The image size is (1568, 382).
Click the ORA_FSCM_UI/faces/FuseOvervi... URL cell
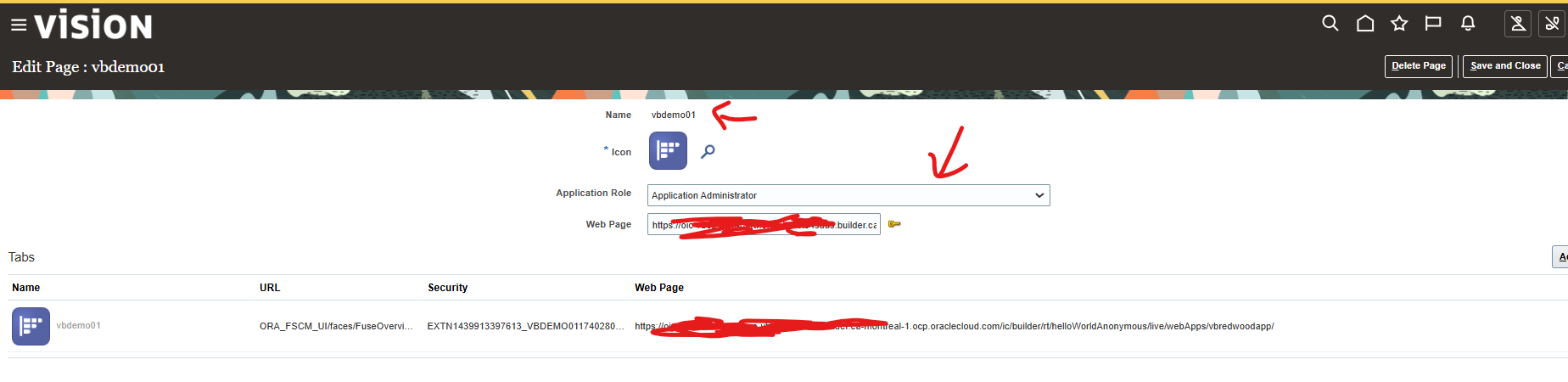336,326
